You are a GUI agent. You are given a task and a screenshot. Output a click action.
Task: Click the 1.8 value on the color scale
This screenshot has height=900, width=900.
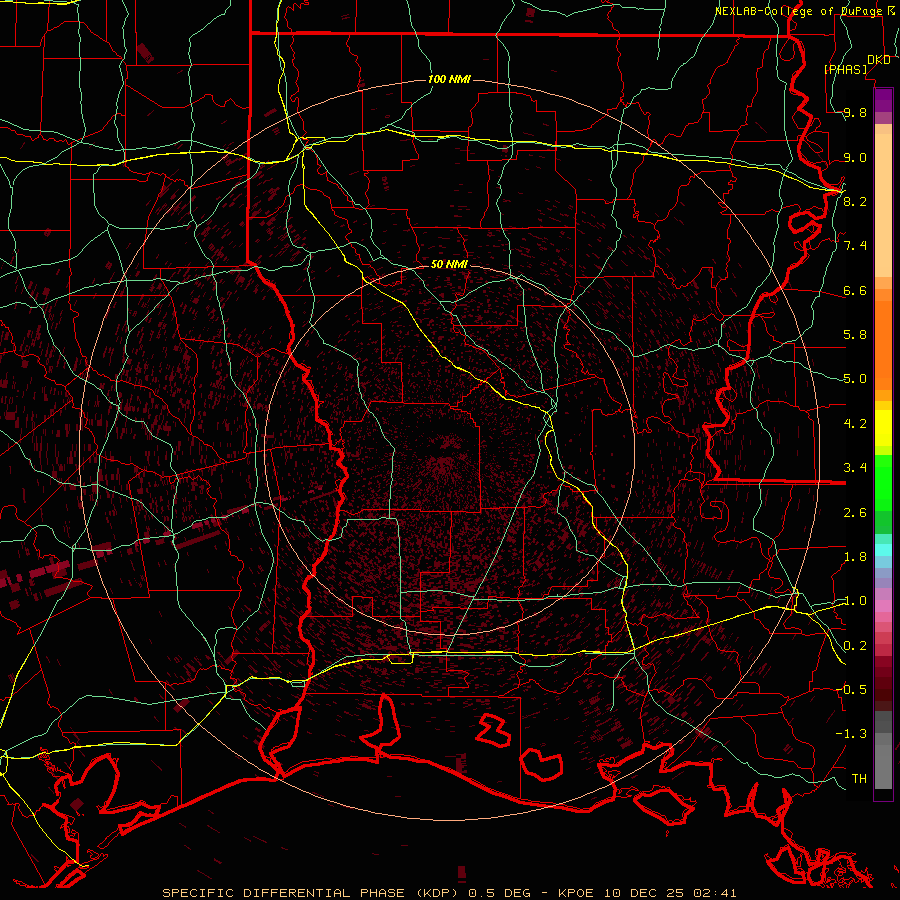[x=855, y=557]
